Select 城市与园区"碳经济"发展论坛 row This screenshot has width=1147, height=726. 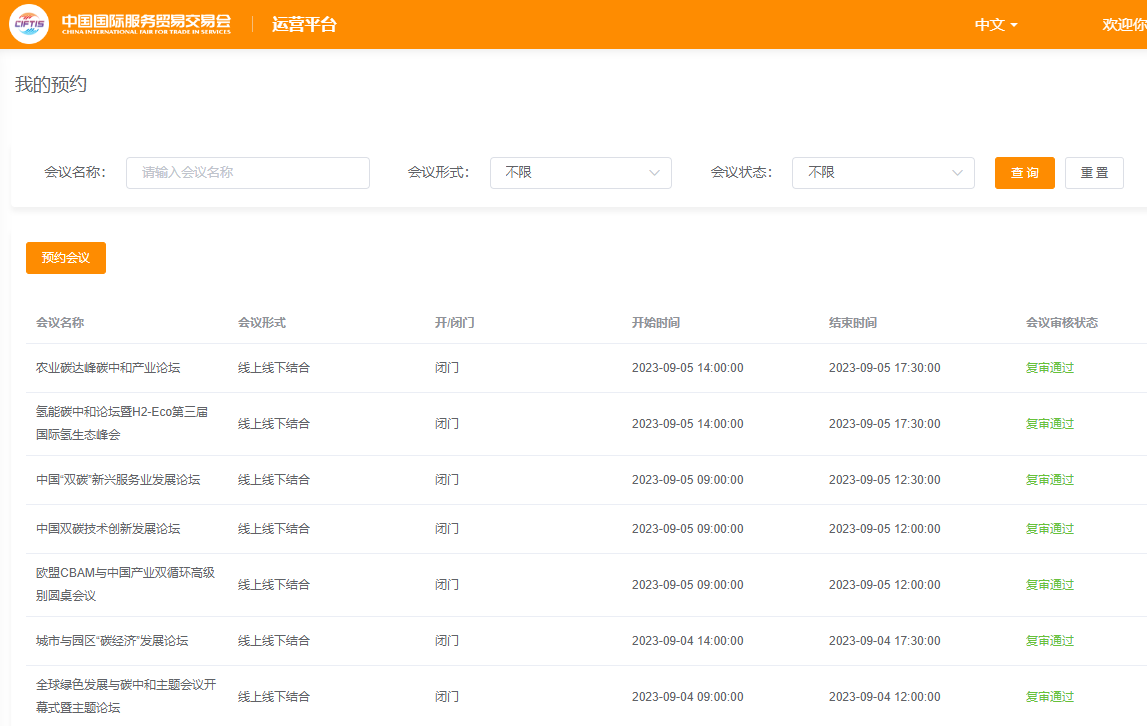click(112, 641)
